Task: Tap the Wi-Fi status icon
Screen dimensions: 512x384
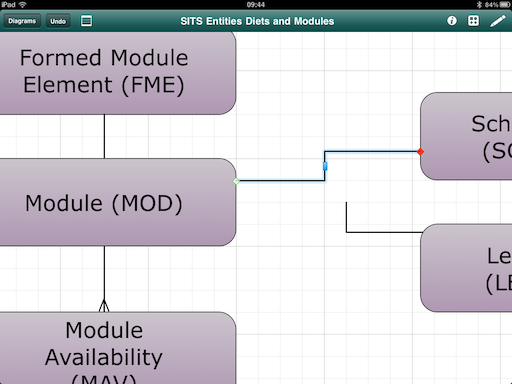Action: (23, 4)
